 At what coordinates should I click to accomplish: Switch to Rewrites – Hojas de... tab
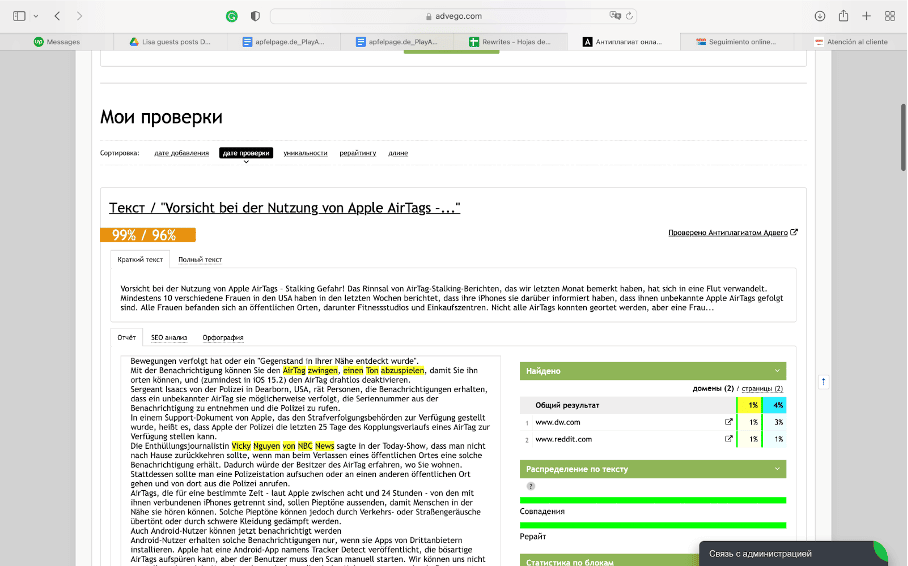click(510, 42)
